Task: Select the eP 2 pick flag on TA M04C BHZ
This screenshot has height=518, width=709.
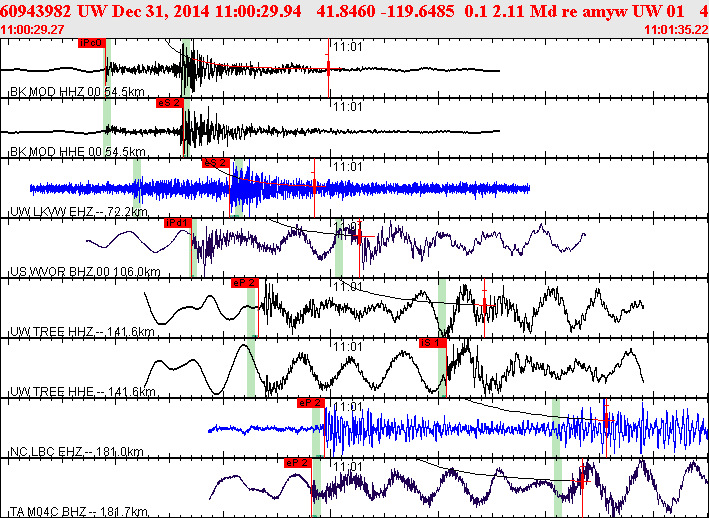Action: pyautogui.click(x=298, y=463)
